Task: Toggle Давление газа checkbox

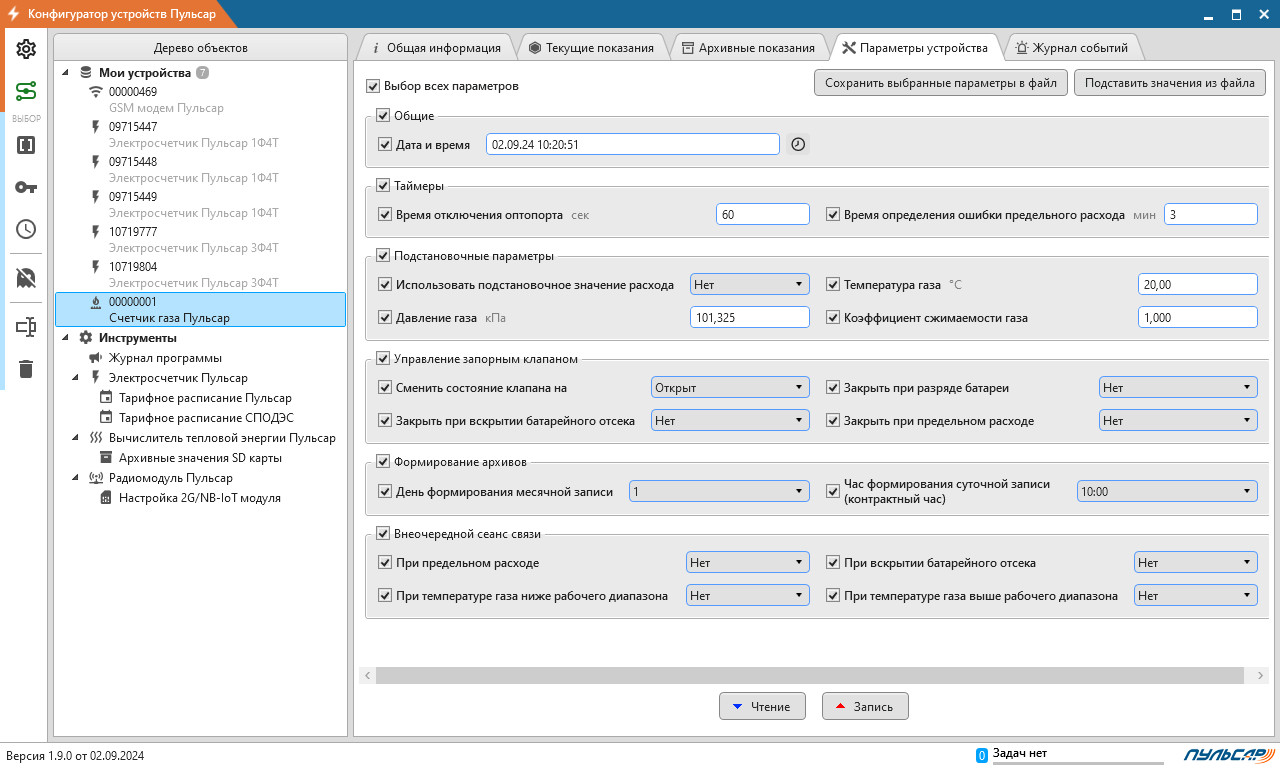Action: pos(385,317)
